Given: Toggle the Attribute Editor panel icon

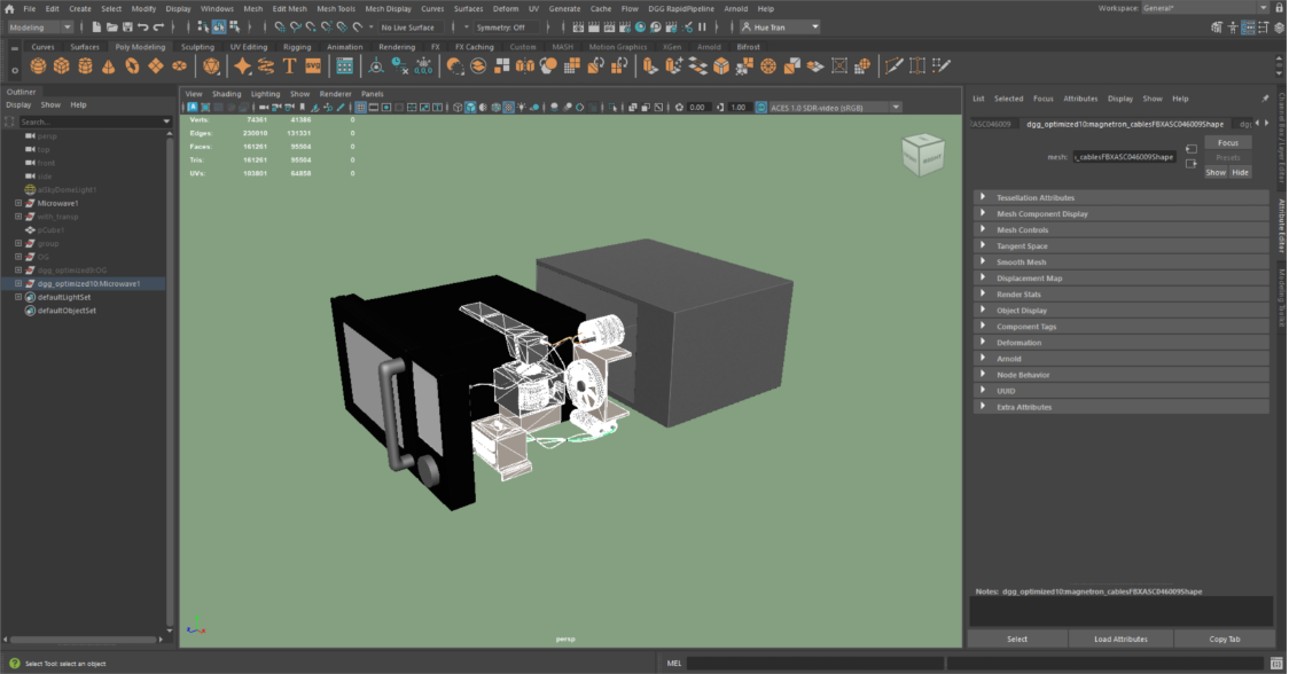Looking at the screenshot, I should click(1249, 27).
